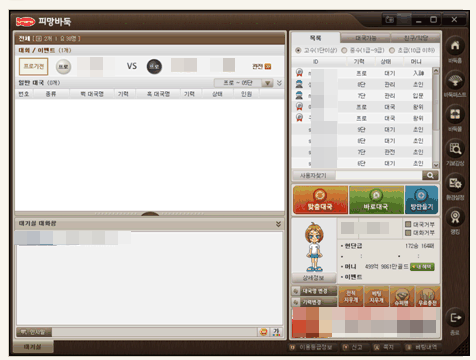The width and height of the screenshot is (476, 360).
Task: Click the divider handle between game list and chat
Action: tap(150, 213)
